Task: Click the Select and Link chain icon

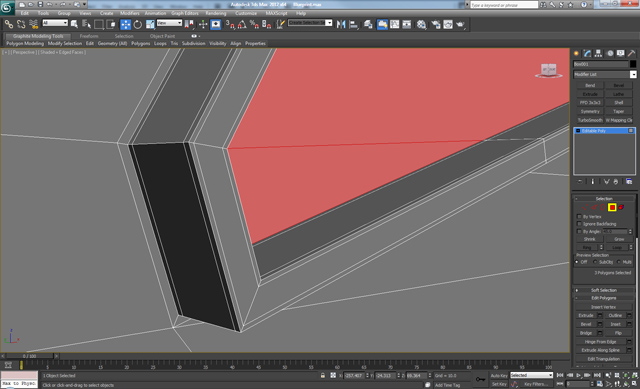Action: (x=8, y=24)
